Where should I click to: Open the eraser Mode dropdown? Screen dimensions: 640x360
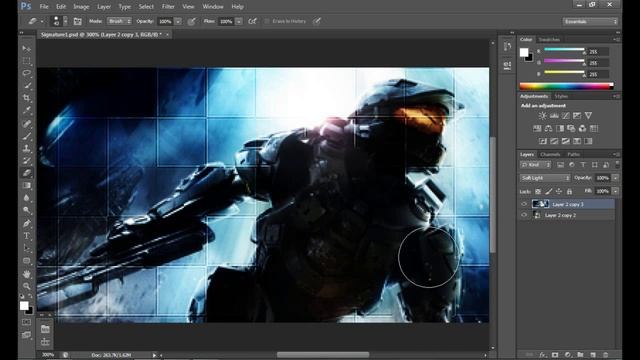[119, 21]
